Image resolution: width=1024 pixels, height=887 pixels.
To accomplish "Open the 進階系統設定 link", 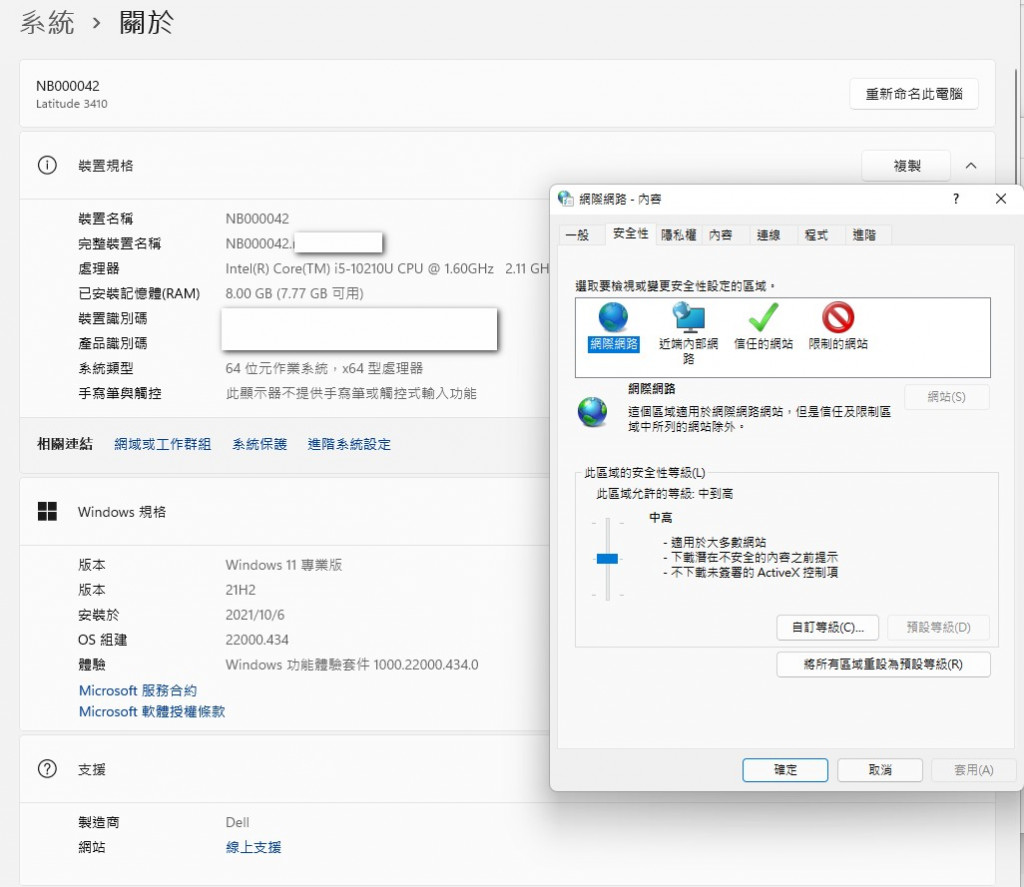I will click(x=349, y=444).
